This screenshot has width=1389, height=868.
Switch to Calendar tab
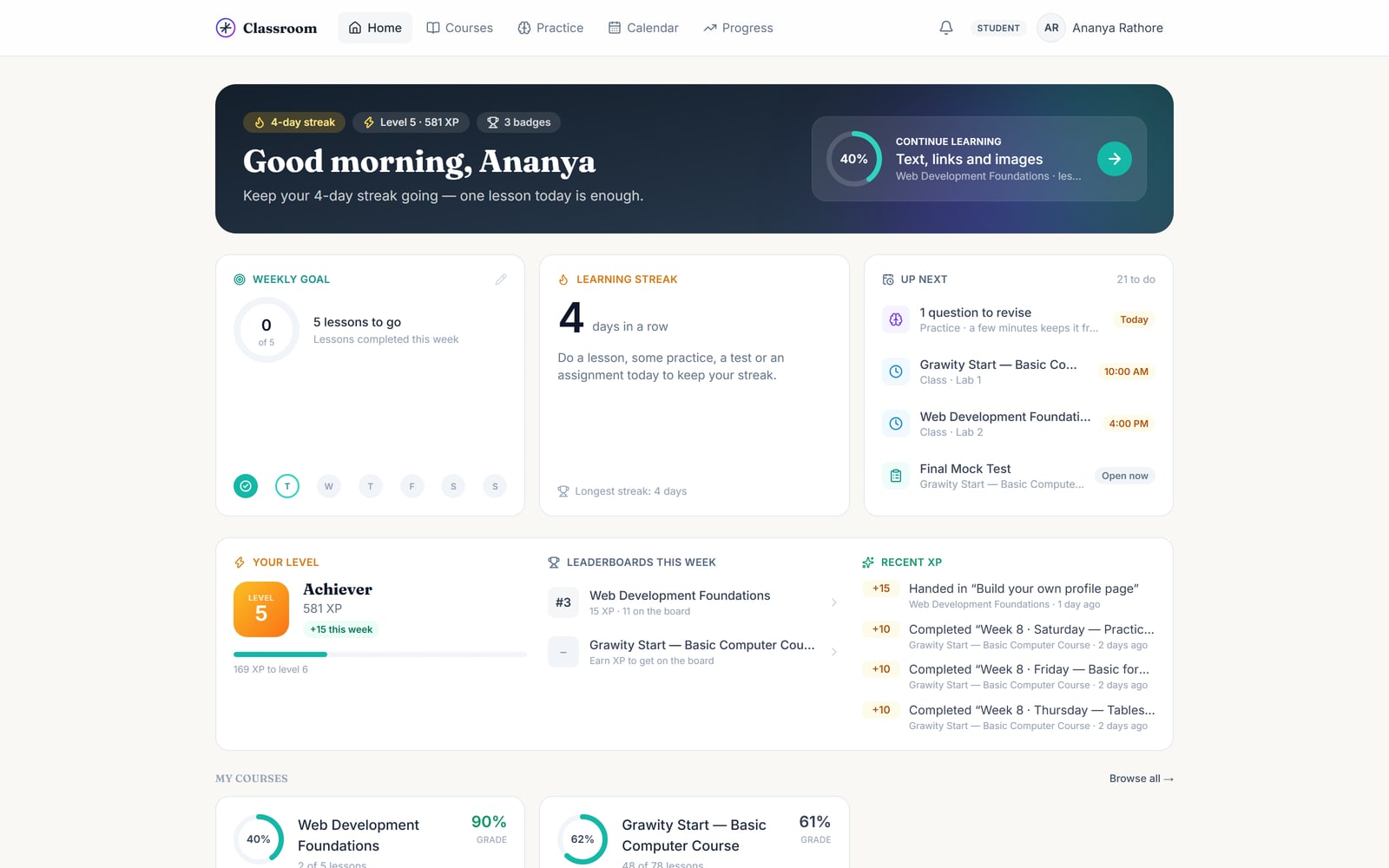pos(643,28)
